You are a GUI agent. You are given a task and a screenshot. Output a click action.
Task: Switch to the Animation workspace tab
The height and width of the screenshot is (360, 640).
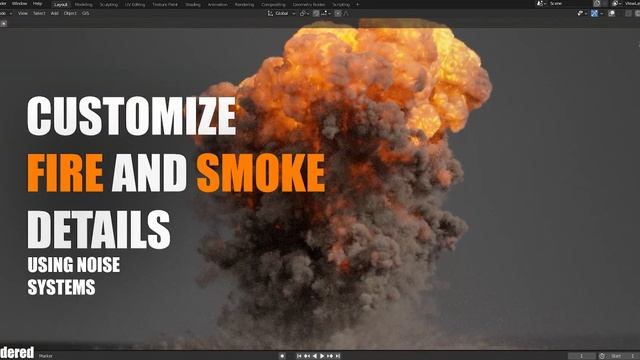point(218,4)
